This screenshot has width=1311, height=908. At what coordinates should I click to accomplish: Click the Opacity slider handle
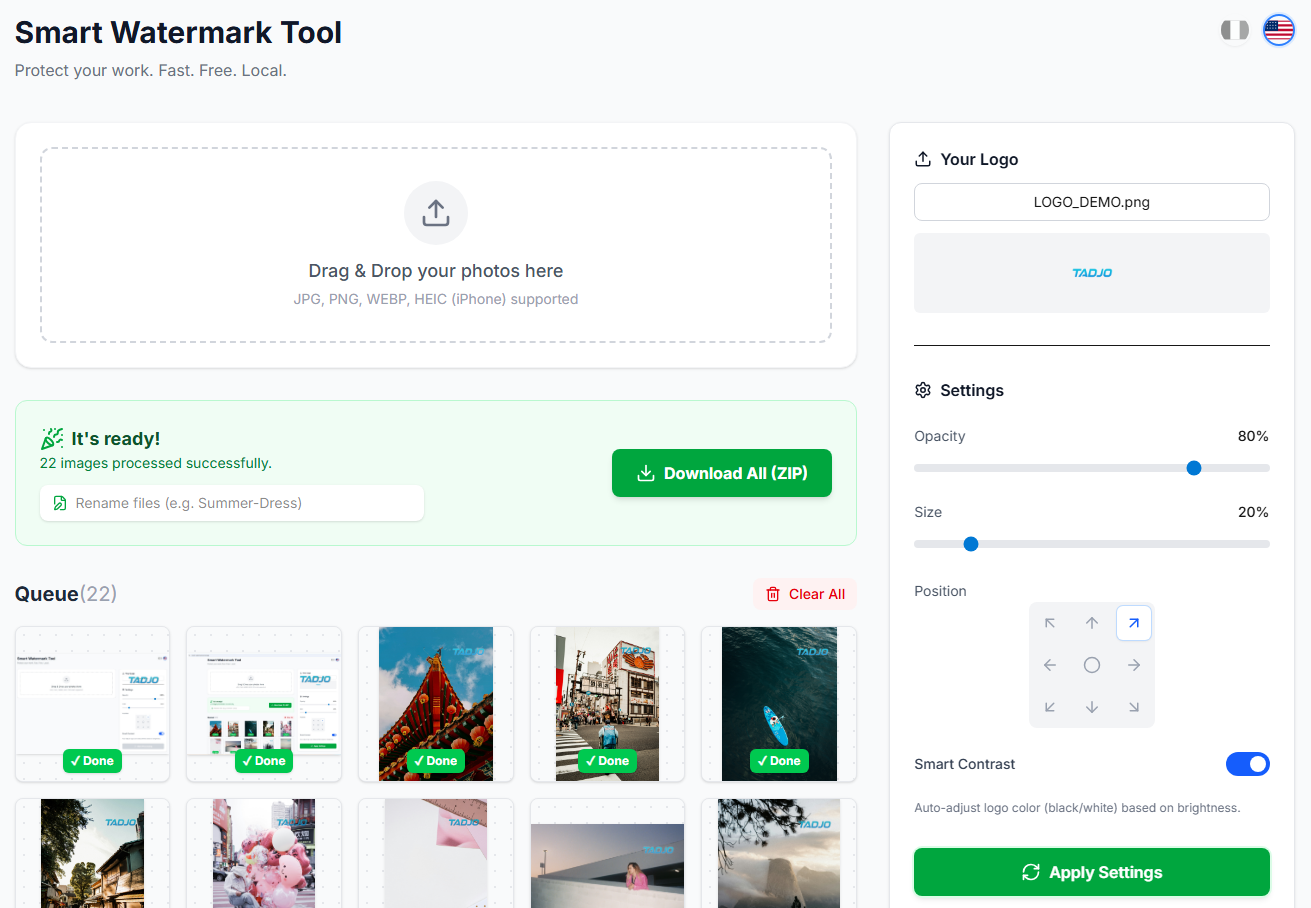click(1193, 467)
